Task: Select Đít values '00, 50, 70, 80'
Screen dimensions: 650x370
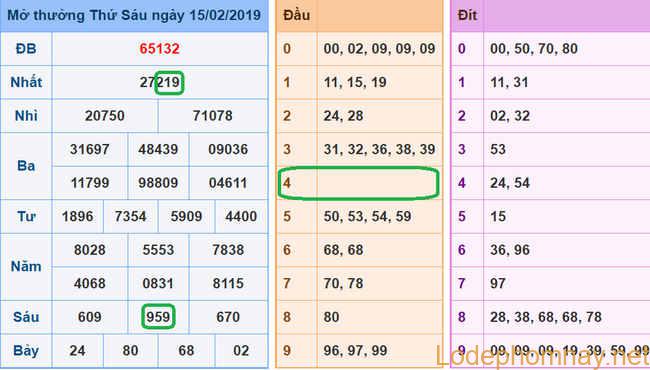Action: coord(534,49)
